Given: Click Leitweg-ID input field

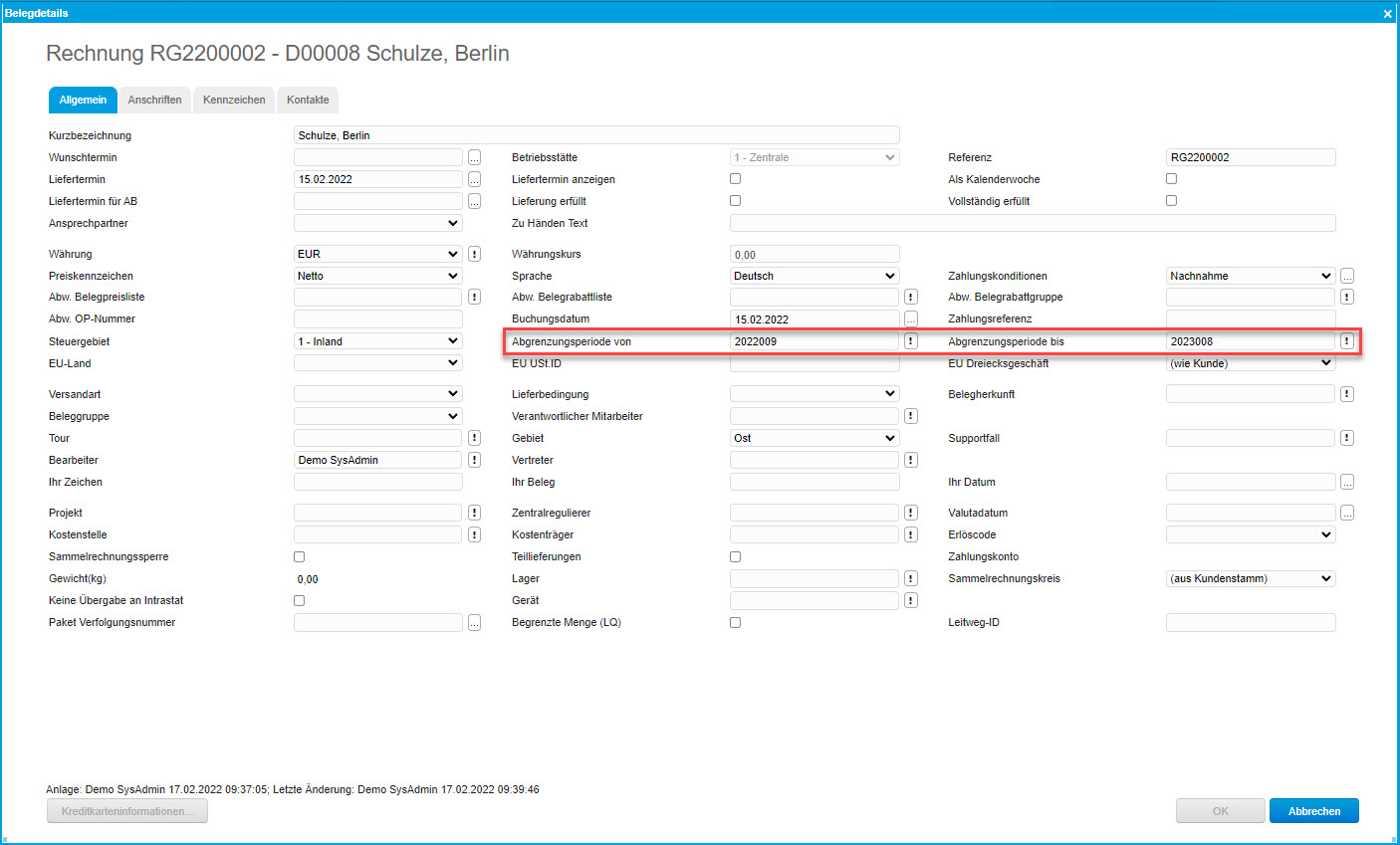Looking at the screenshot, I should tap(1251, 622).
